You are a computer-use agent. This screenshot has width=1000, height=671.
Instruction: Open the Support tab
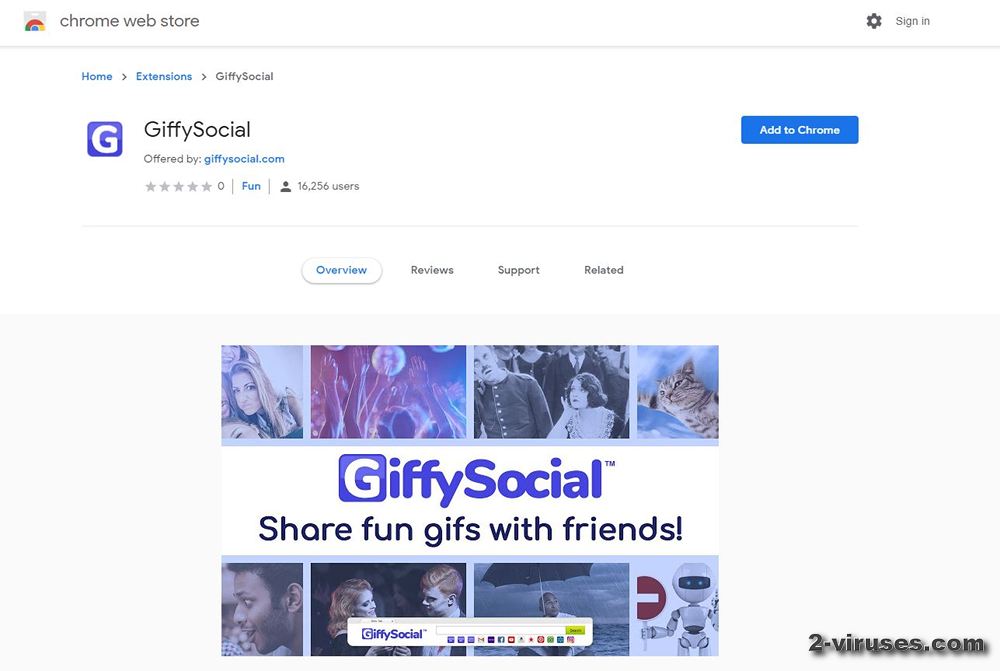[518, 270]
